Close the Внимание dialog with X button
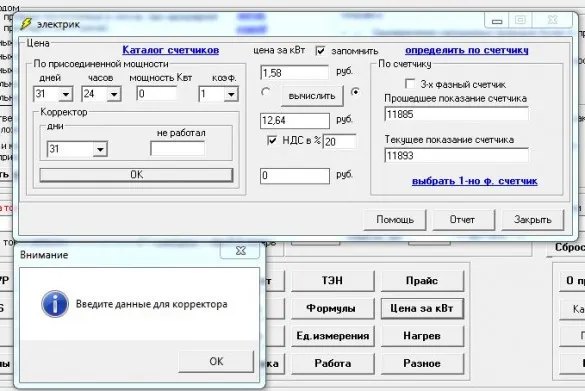This screenshot has width=585, height=391. pyautogui.click(x=240, y=251)
